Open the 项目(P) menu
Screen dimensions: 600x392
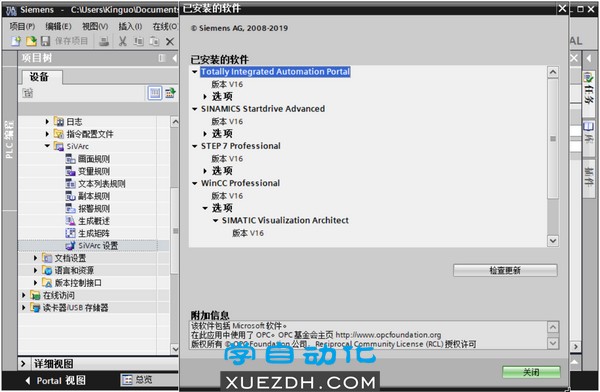click(22, 26)
